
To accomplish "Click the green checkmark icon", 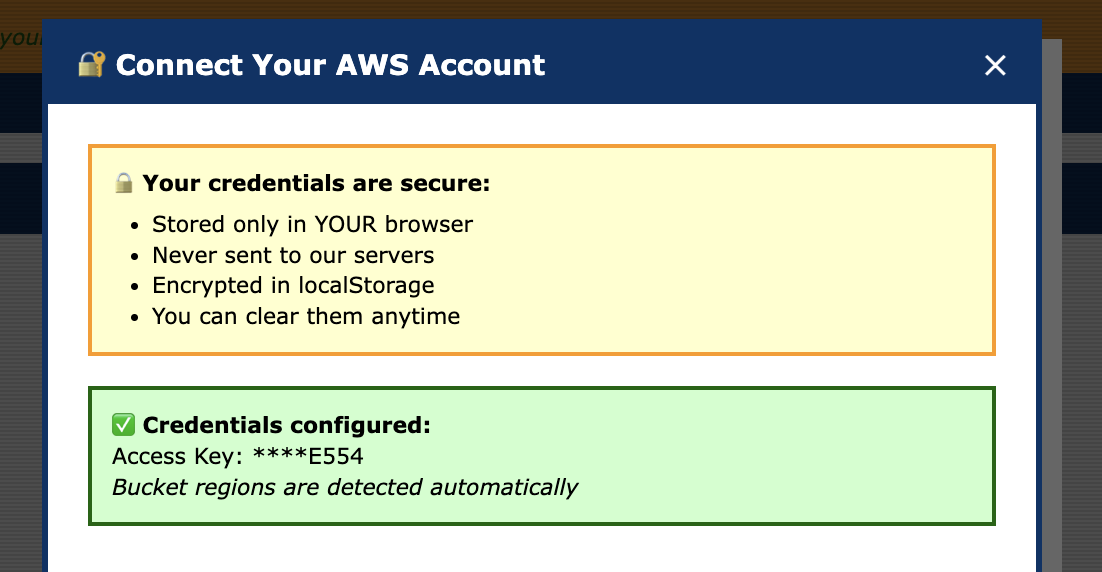I will [x=123, y=425].
